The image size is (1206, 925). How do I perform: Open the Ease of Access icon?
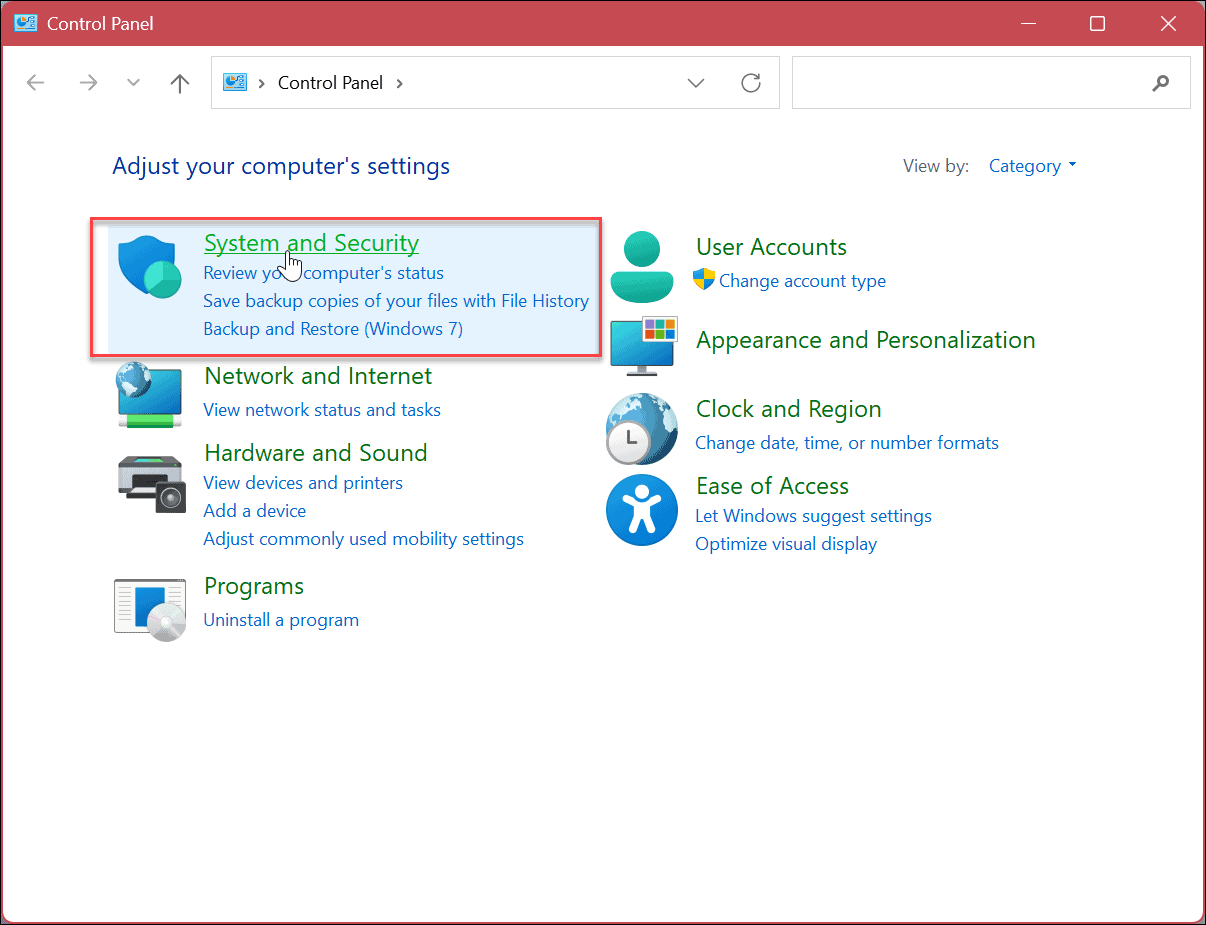pyautogui.click(x=642, y=510)
